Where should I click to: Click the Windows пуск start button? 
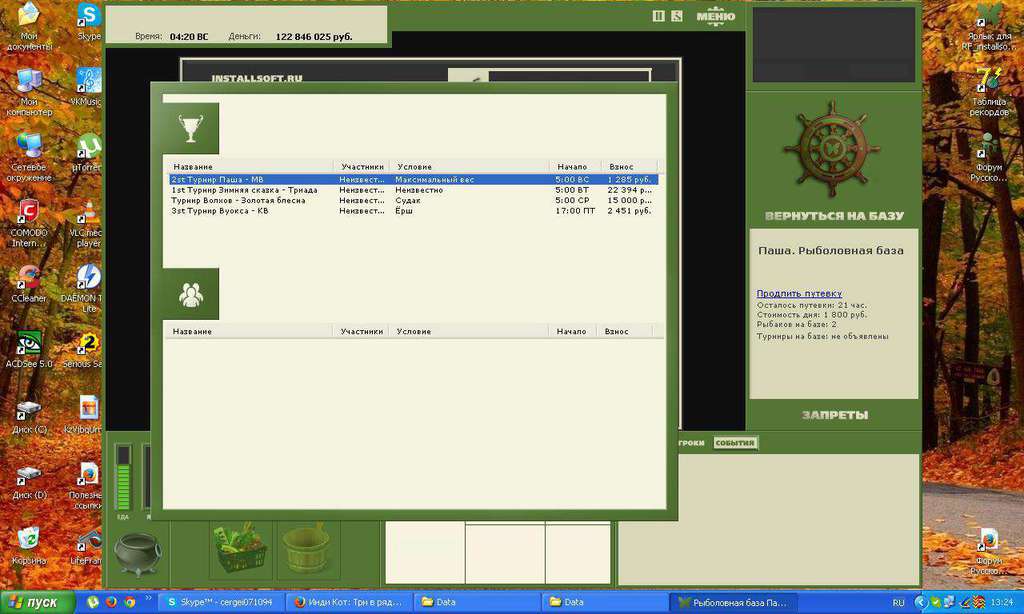click(37, 602)
